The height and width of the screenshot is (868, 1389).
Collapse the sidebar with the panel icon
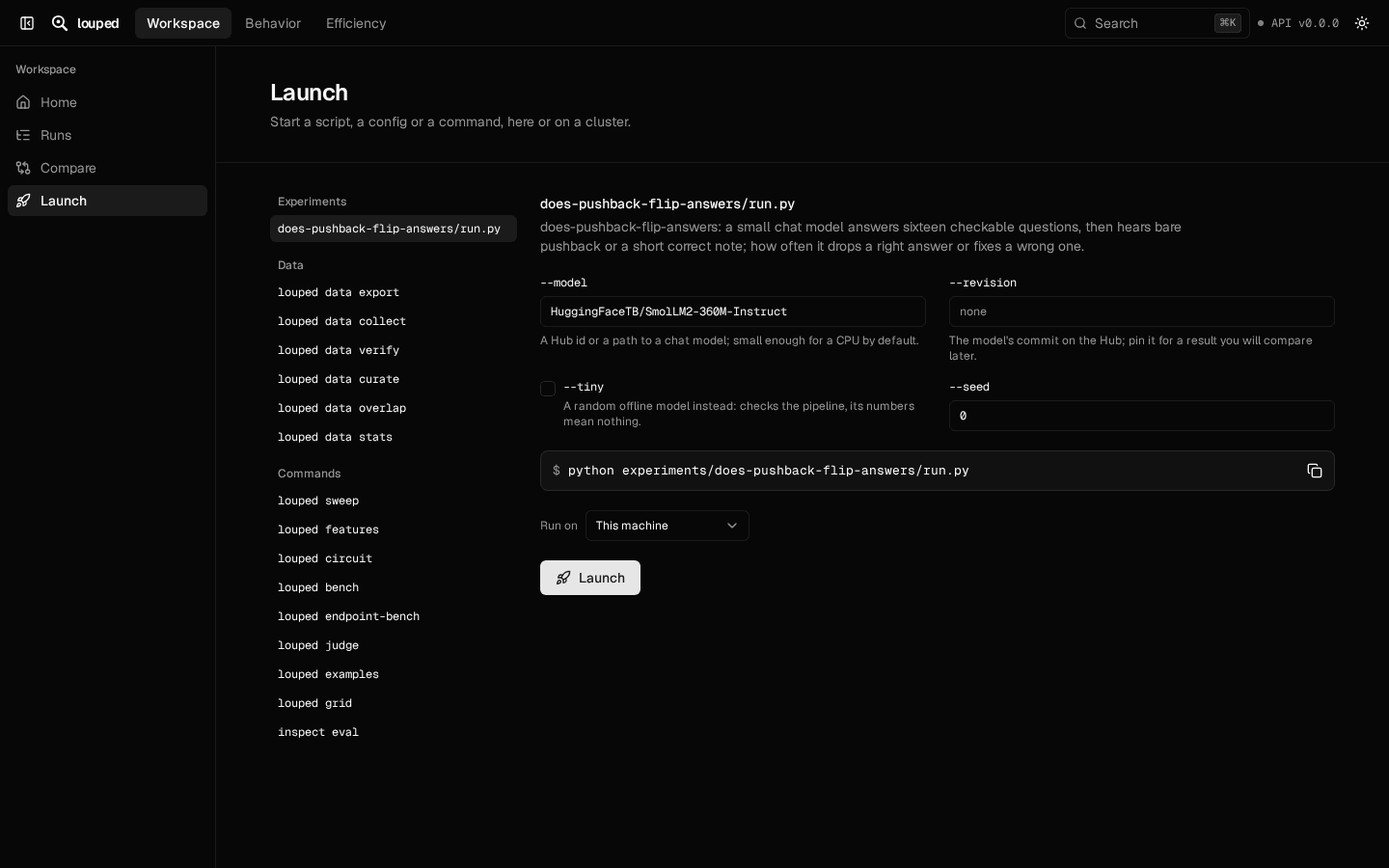[x=27, y=23]
